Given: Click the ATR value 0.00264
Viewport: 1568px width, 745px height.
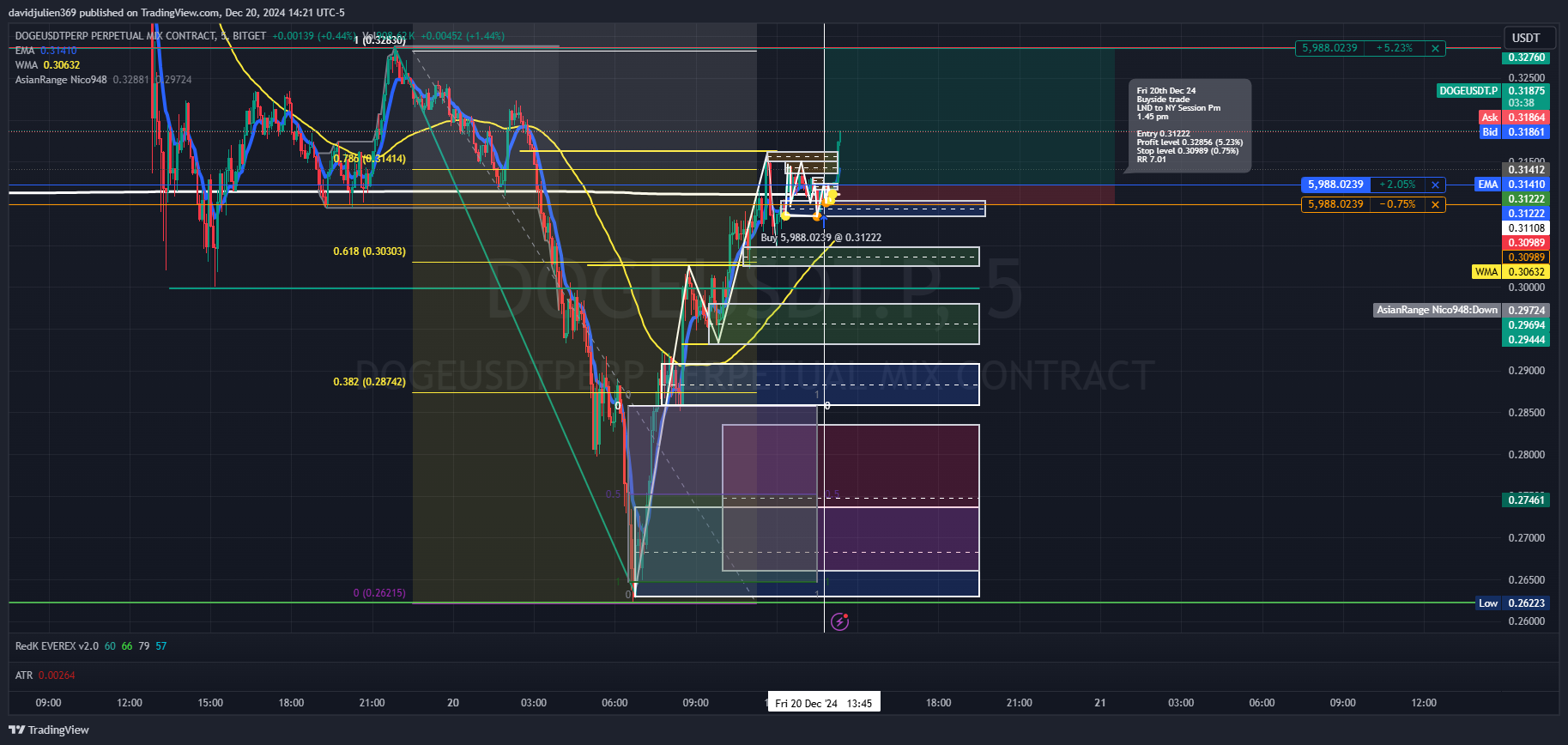Looking at the screenshot, I should [57, 675].
